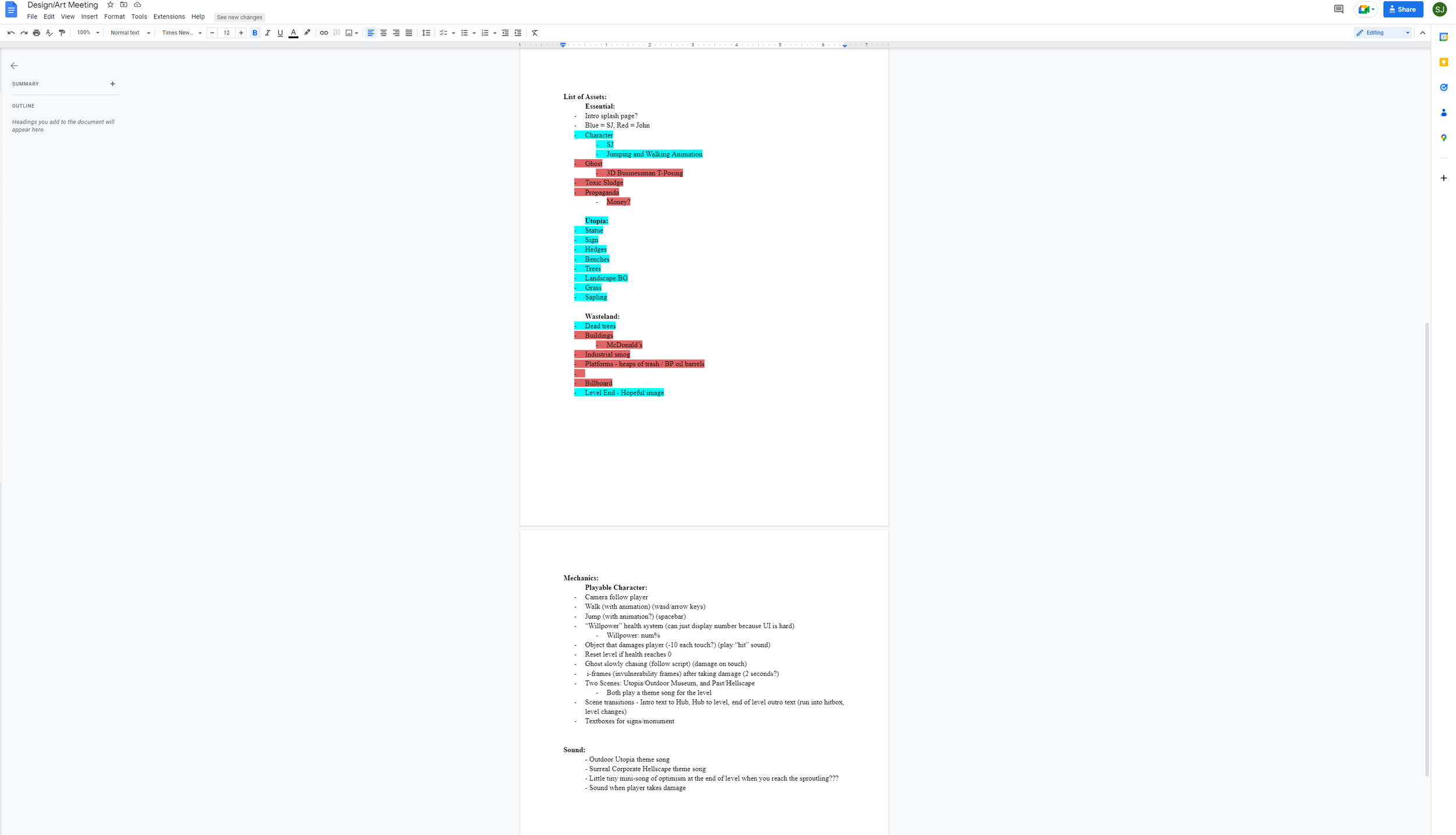Open comment history icon
The image size is (1456, 835).
tap(1338, 9)
